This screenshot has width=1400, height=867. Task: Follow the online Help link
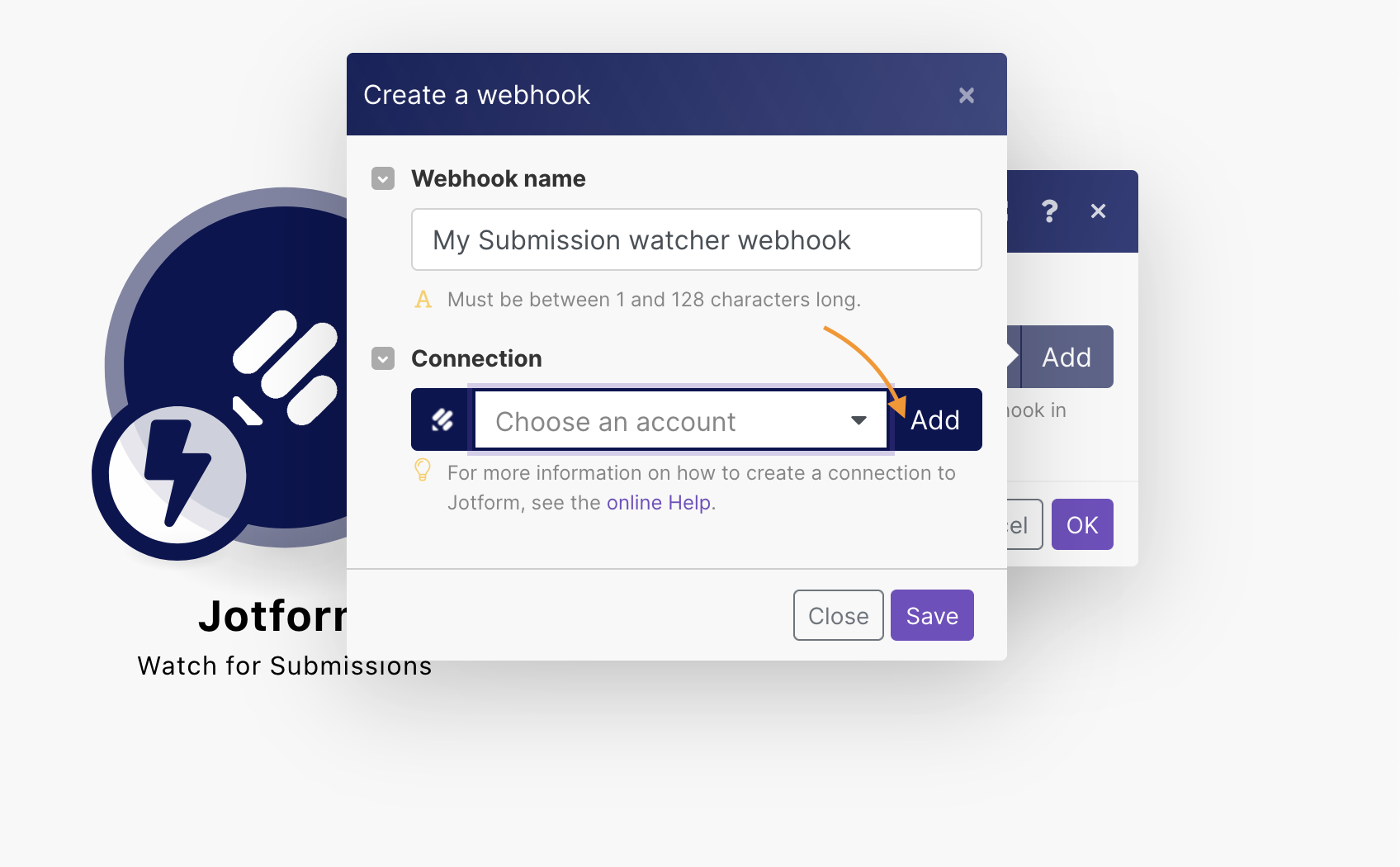[658, 503]
